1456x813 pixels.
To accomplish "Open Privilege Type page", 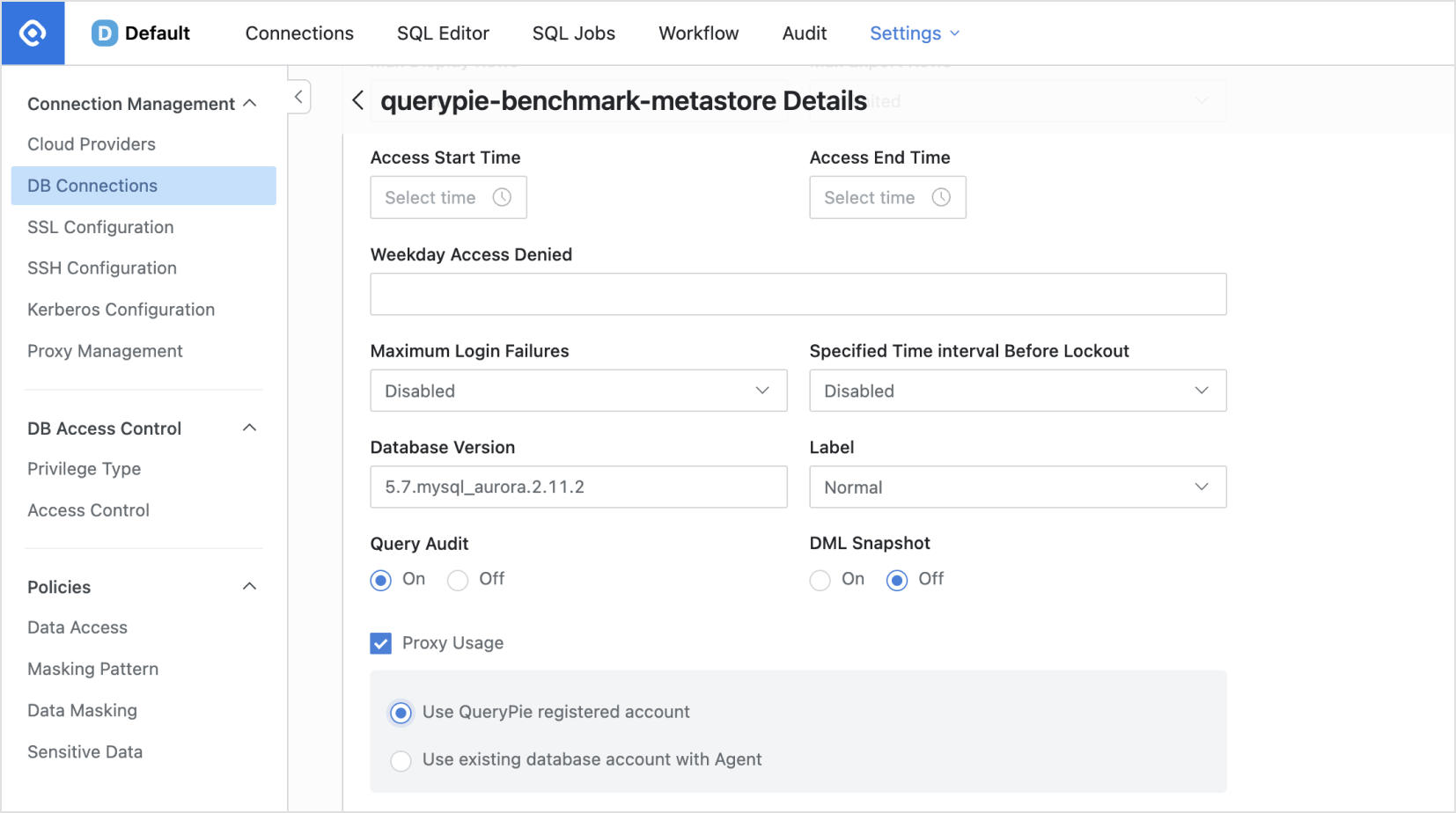I will [x=84, y=469].
